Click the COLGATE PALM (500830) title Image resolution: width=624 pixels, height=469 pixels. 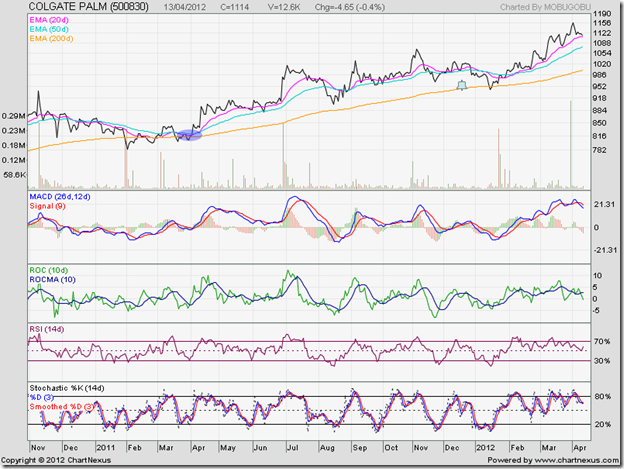[88, 7]
